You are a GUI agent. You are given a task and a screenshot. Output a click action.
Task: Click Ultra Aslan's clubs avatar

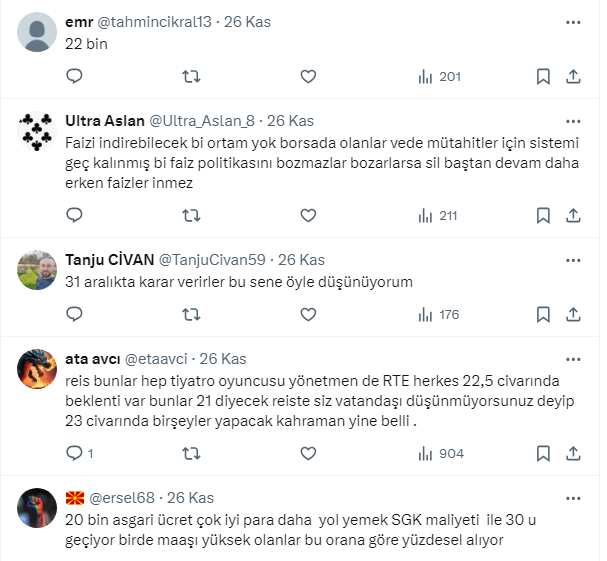pyautogui.click(x=38, y=131)
